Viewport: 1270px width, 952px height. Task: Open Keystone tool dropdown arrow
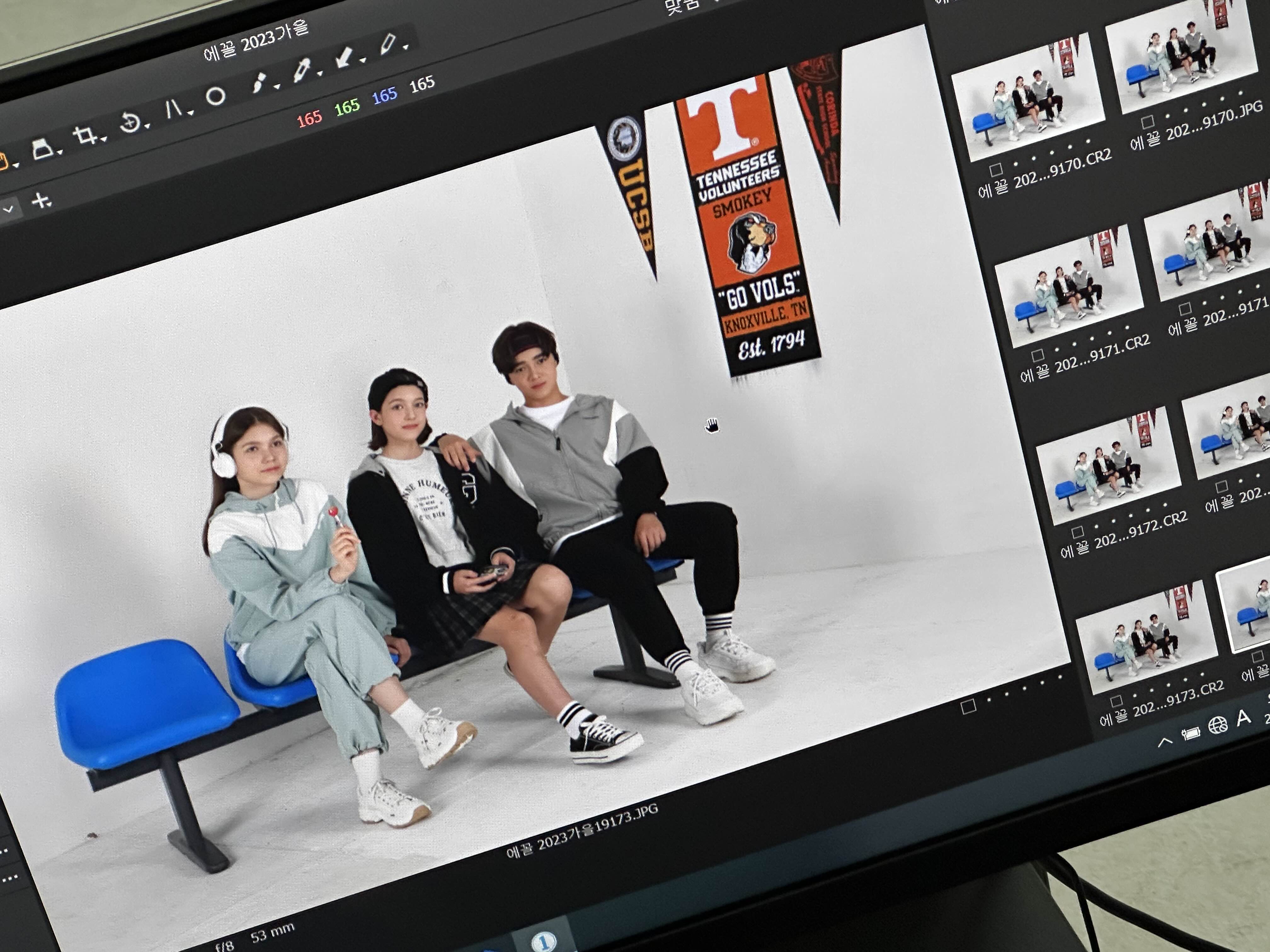click(x=190, y=112)
